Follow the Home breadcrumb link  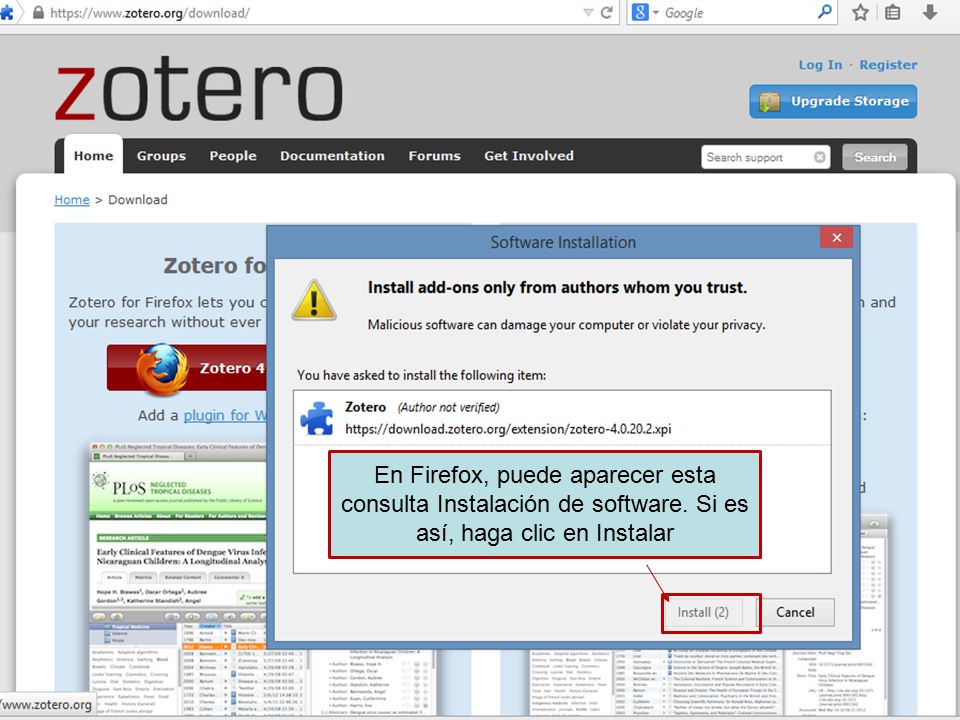72,200
